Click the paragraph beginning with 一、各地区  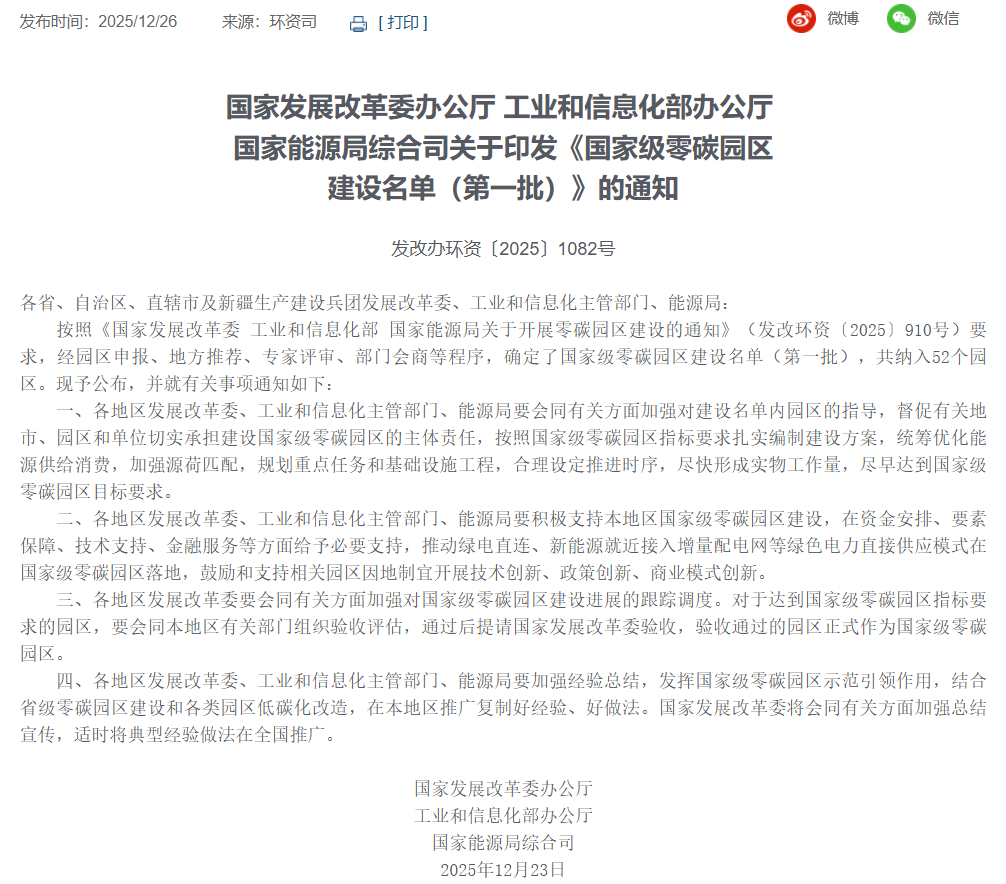[x=503, y=451]
